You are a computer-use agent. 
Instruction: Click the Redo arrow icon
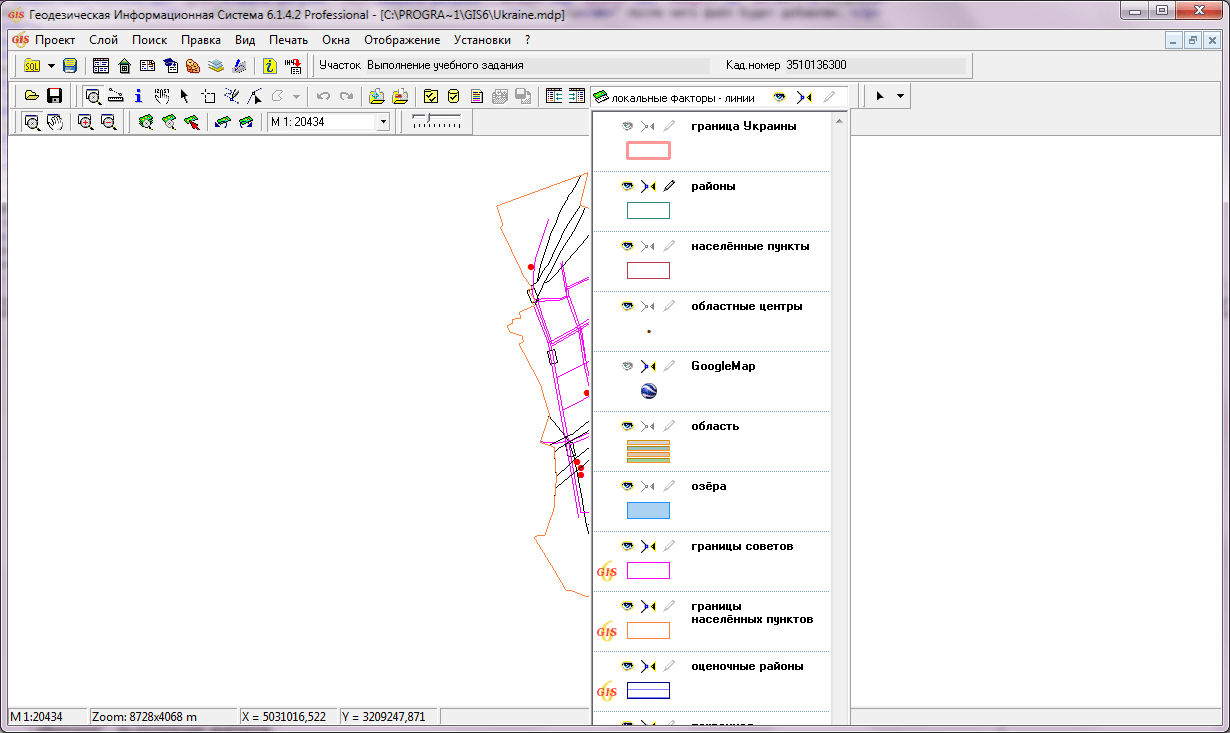click(346, 96)
